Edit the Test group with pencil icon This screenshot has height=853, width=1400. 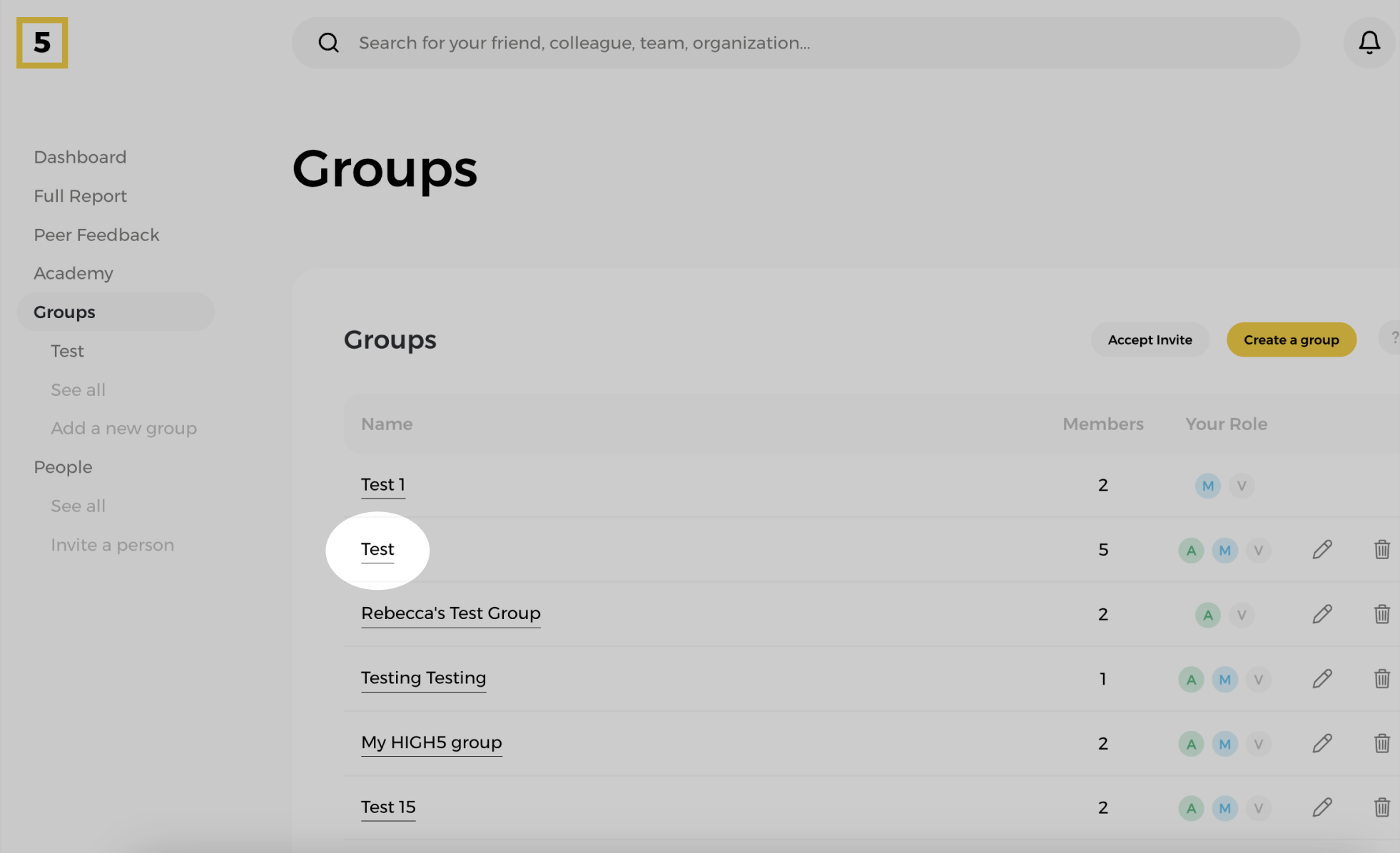pos(1322,550)
